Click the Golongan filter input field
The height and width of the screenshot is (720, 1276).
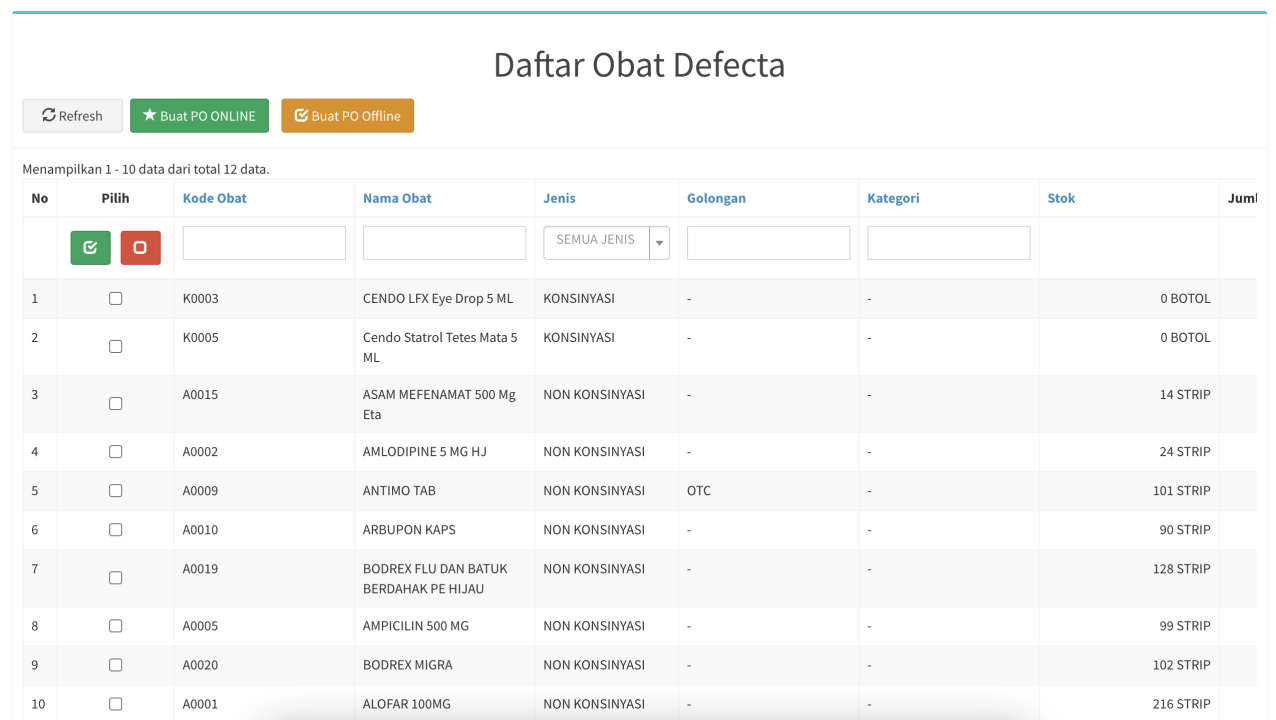pos(768,243)
